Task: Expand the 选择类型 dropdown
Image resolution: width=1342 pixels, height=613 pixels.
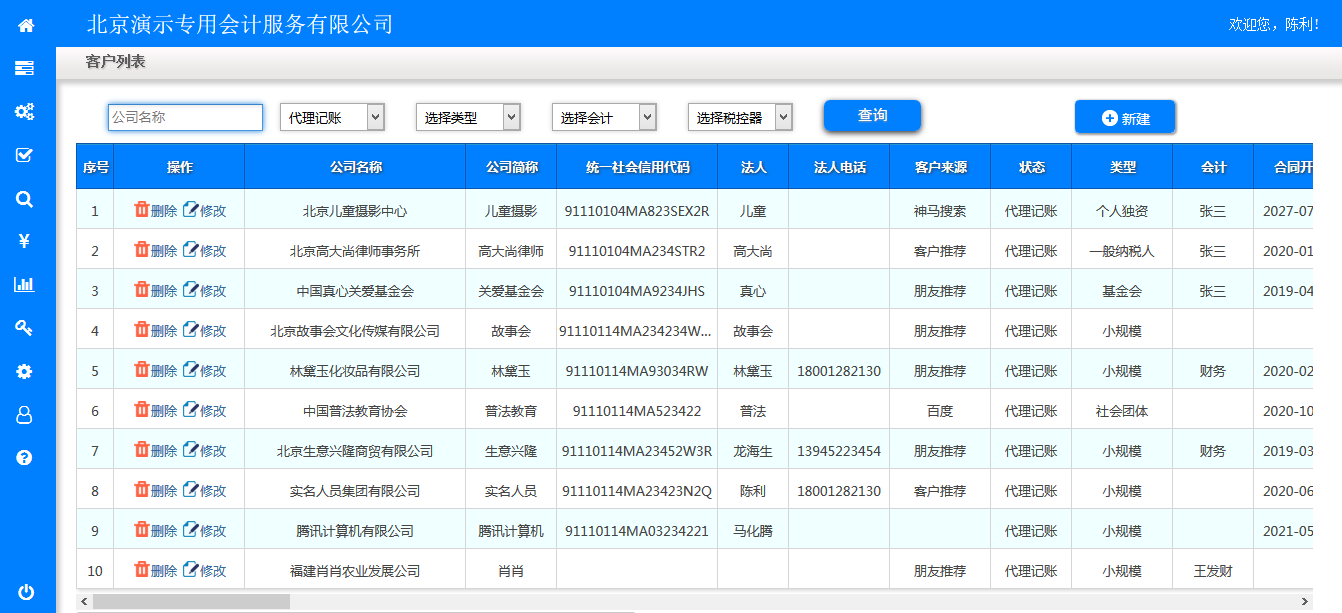Action: (467, 117)
